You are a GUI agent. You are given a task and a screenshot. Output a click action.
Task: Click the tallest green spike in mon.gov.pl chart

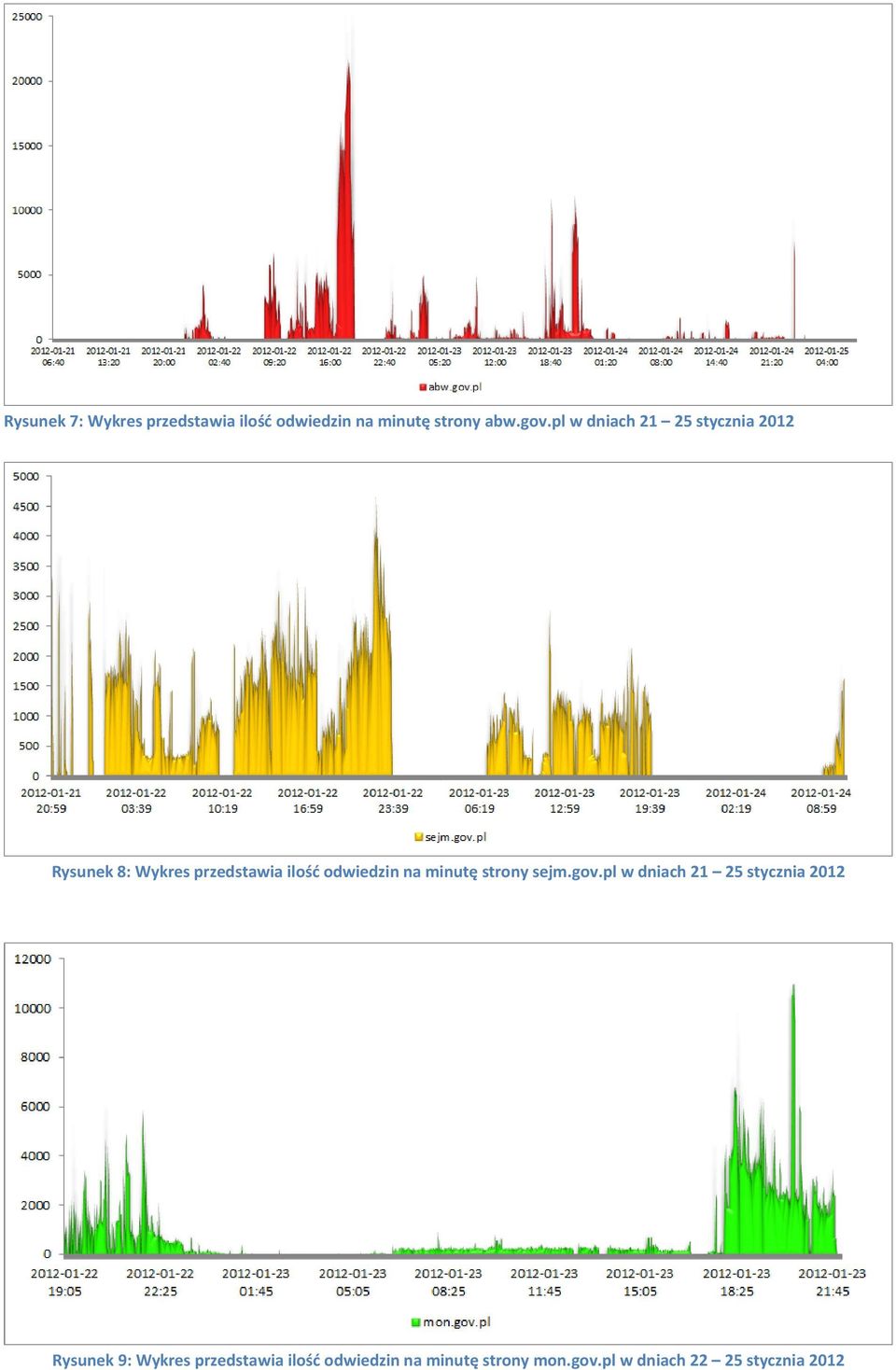(x=793, y=1120)
